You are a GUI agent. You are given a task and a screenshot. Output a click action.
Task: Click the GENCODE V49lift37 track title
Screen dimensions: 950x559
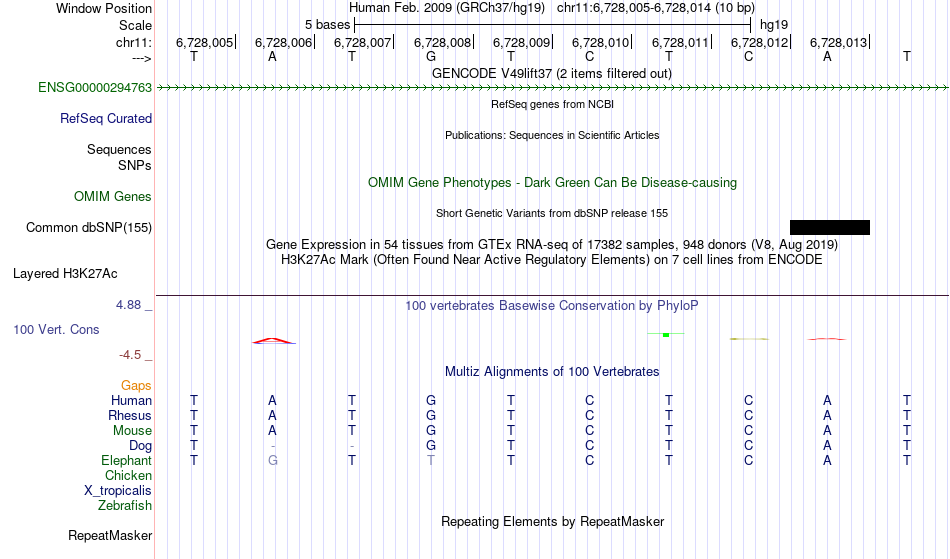[552, 74]
